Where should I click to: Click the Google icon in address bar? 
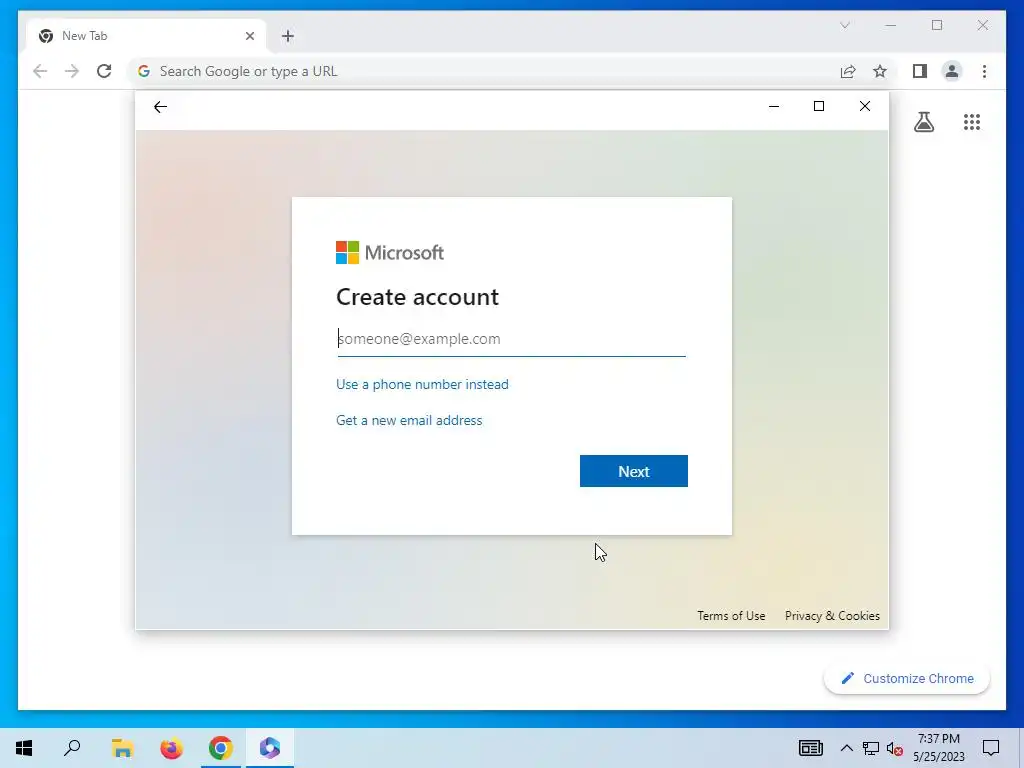coord(144,71)
